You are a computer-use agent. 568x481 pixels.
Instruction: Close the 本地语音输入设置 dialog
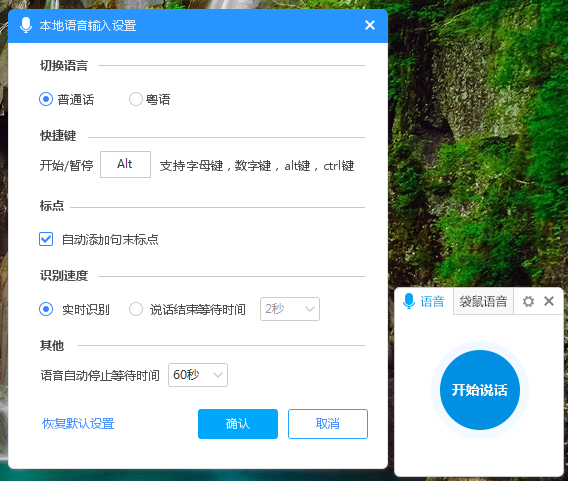click(x=370, y=25)
